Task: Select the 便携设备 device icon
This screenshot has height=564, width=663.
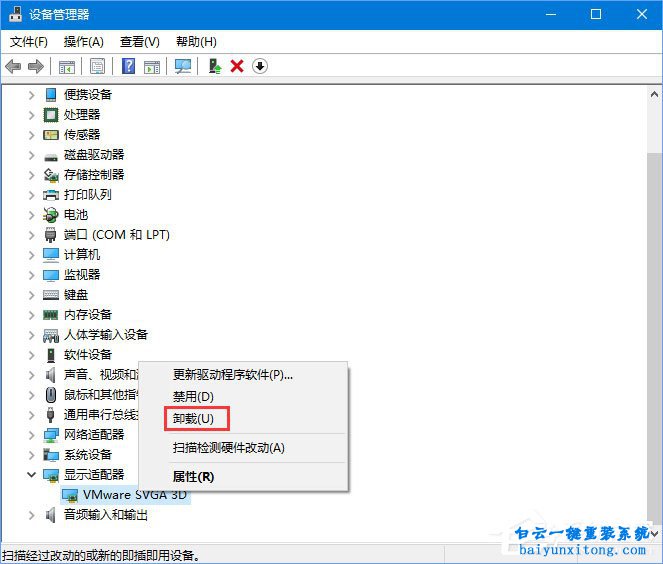Action: tap(51, 95)
